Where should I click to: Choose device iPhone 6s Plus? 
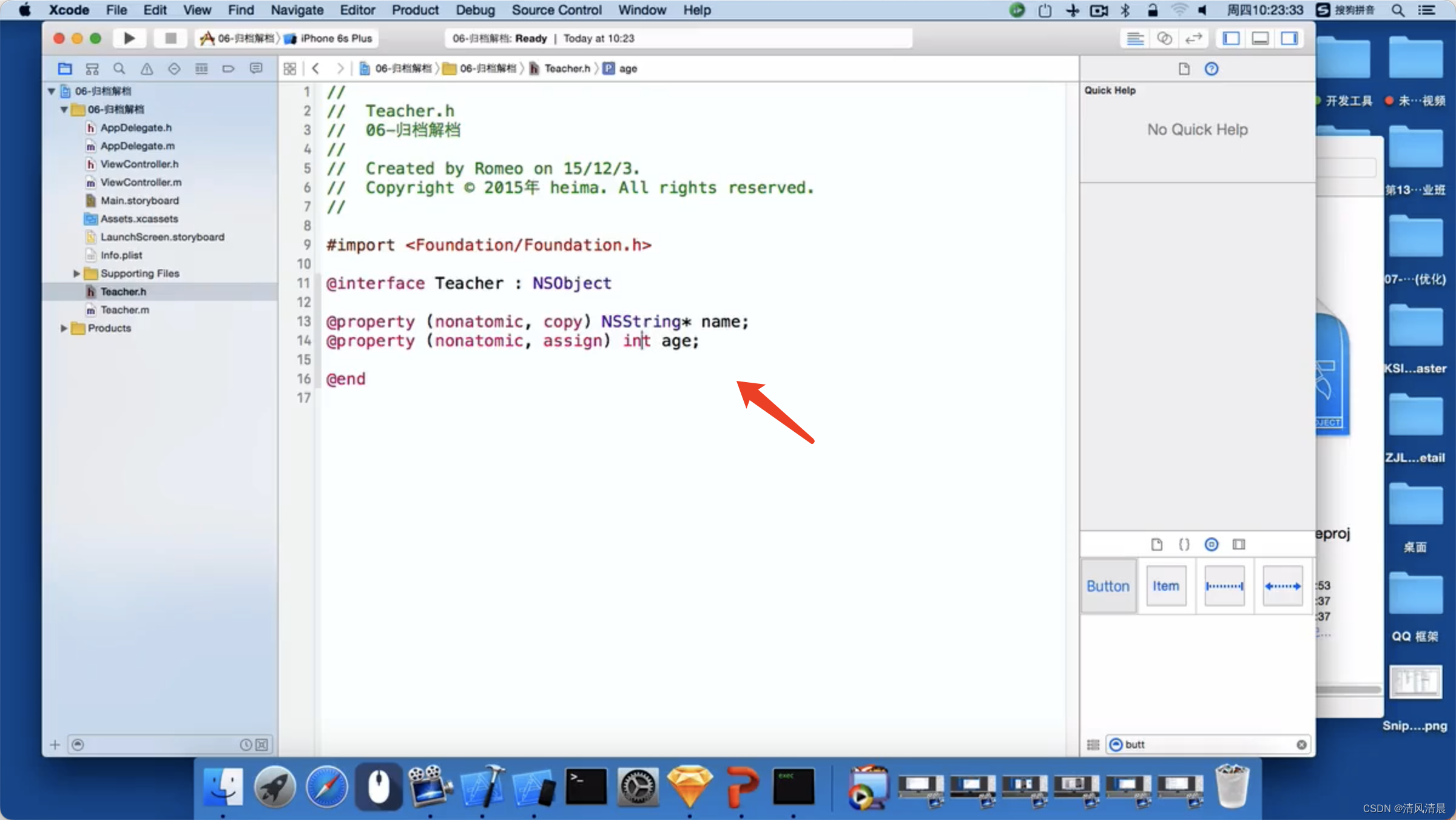coord(329,38)
